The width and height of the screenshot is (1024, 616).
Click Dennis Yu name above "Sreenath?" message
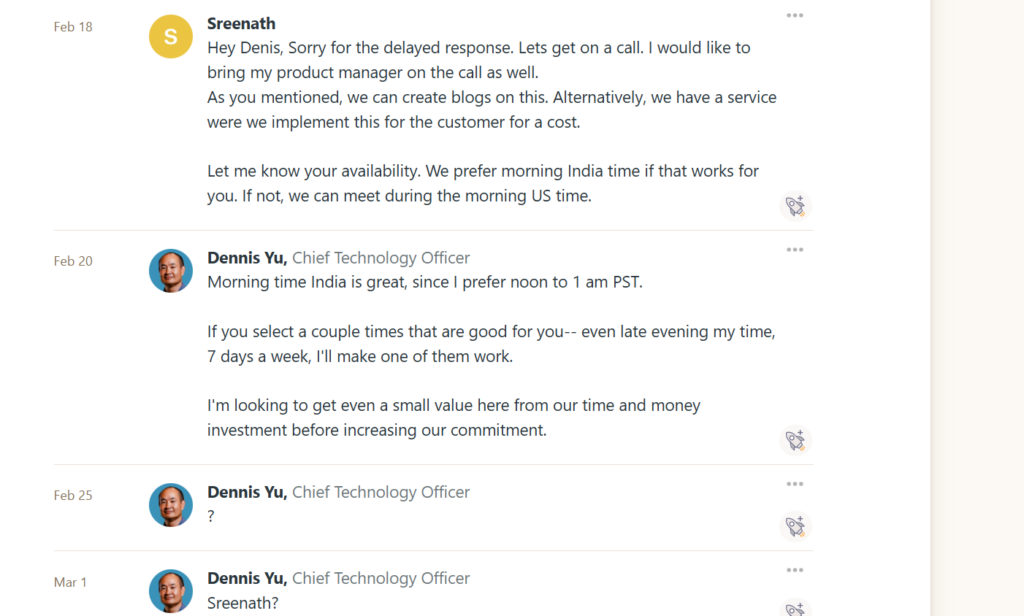pos(247,578)
